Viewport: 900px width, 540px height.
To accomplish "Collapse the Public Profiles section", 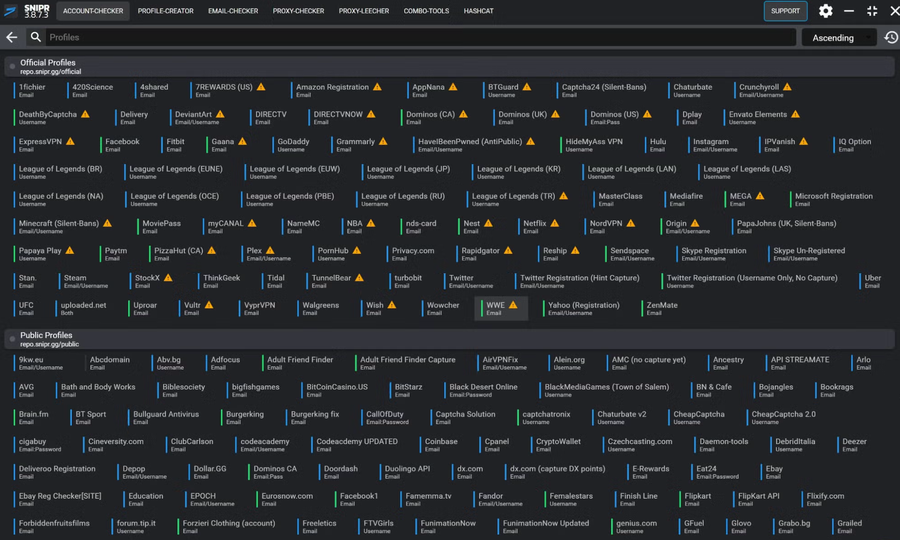I will [x=12, y=339].
